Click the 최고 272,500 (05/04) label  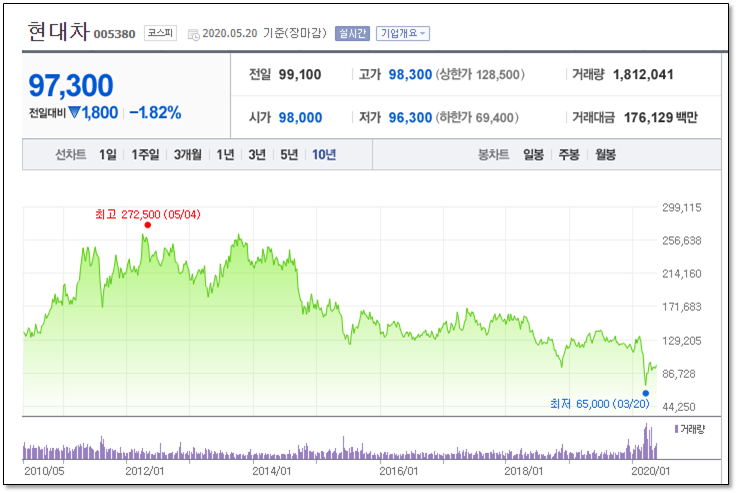[x=148, y=215]
